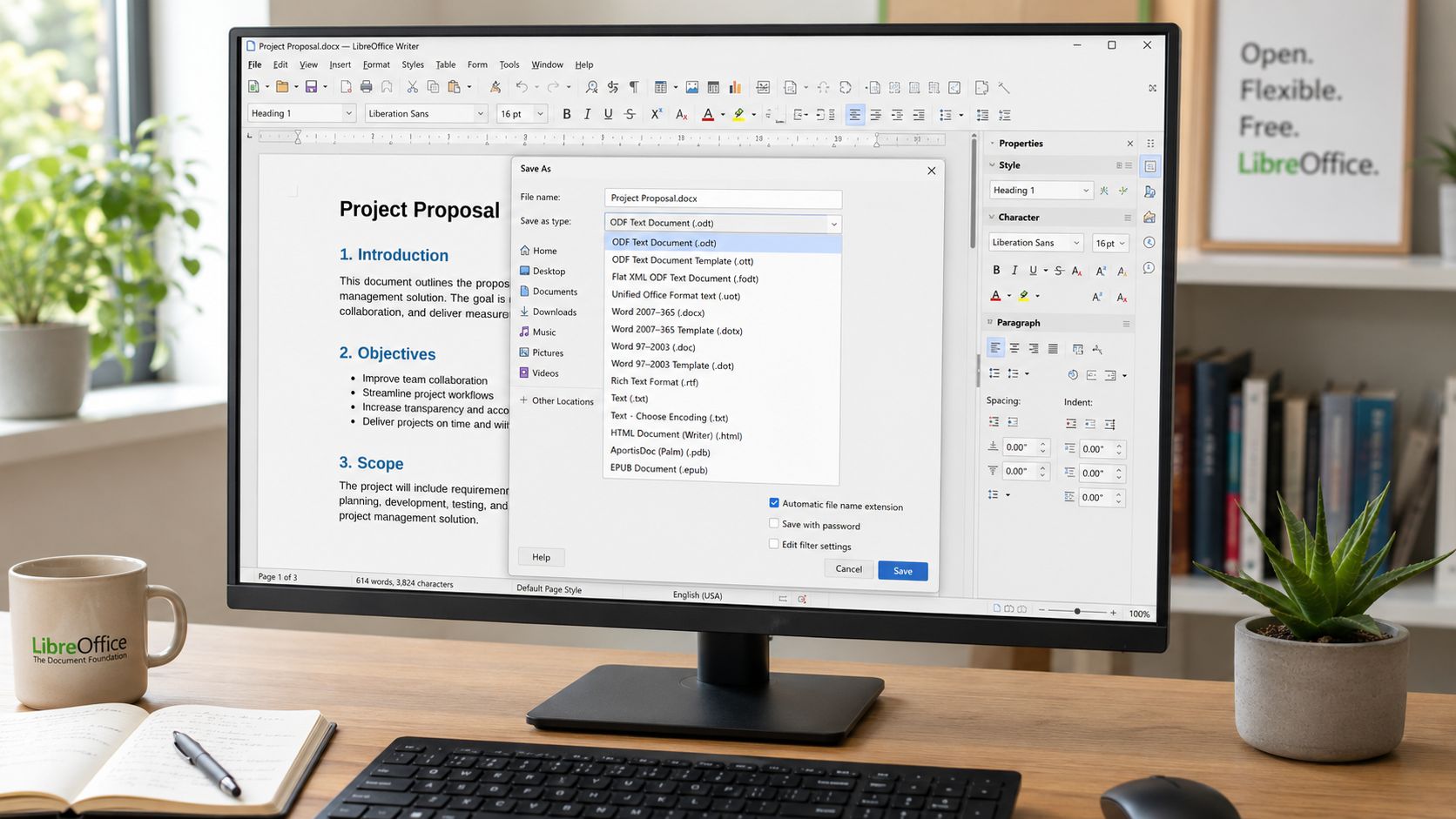Screen dimensions: 1456x819
Task: Click the font color red swatch in toolbar
Action: pos(708,115)
